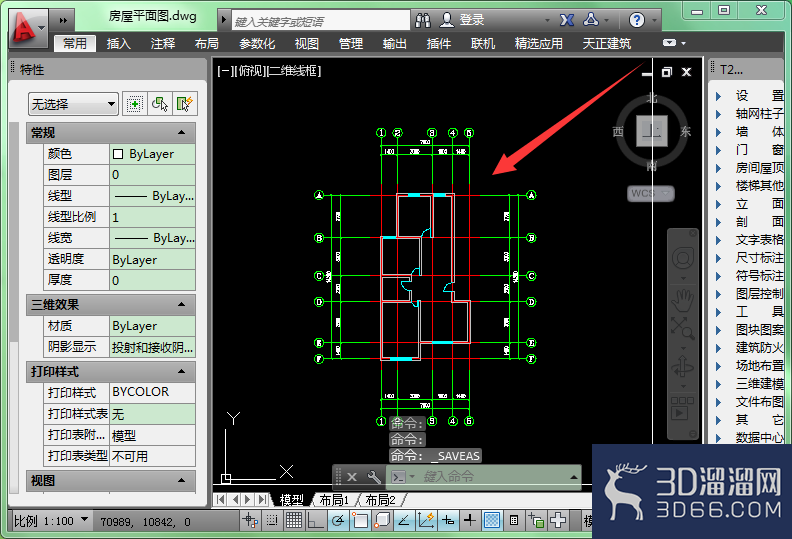Select Zoom Extents on navigation bar

pos(682,328)
